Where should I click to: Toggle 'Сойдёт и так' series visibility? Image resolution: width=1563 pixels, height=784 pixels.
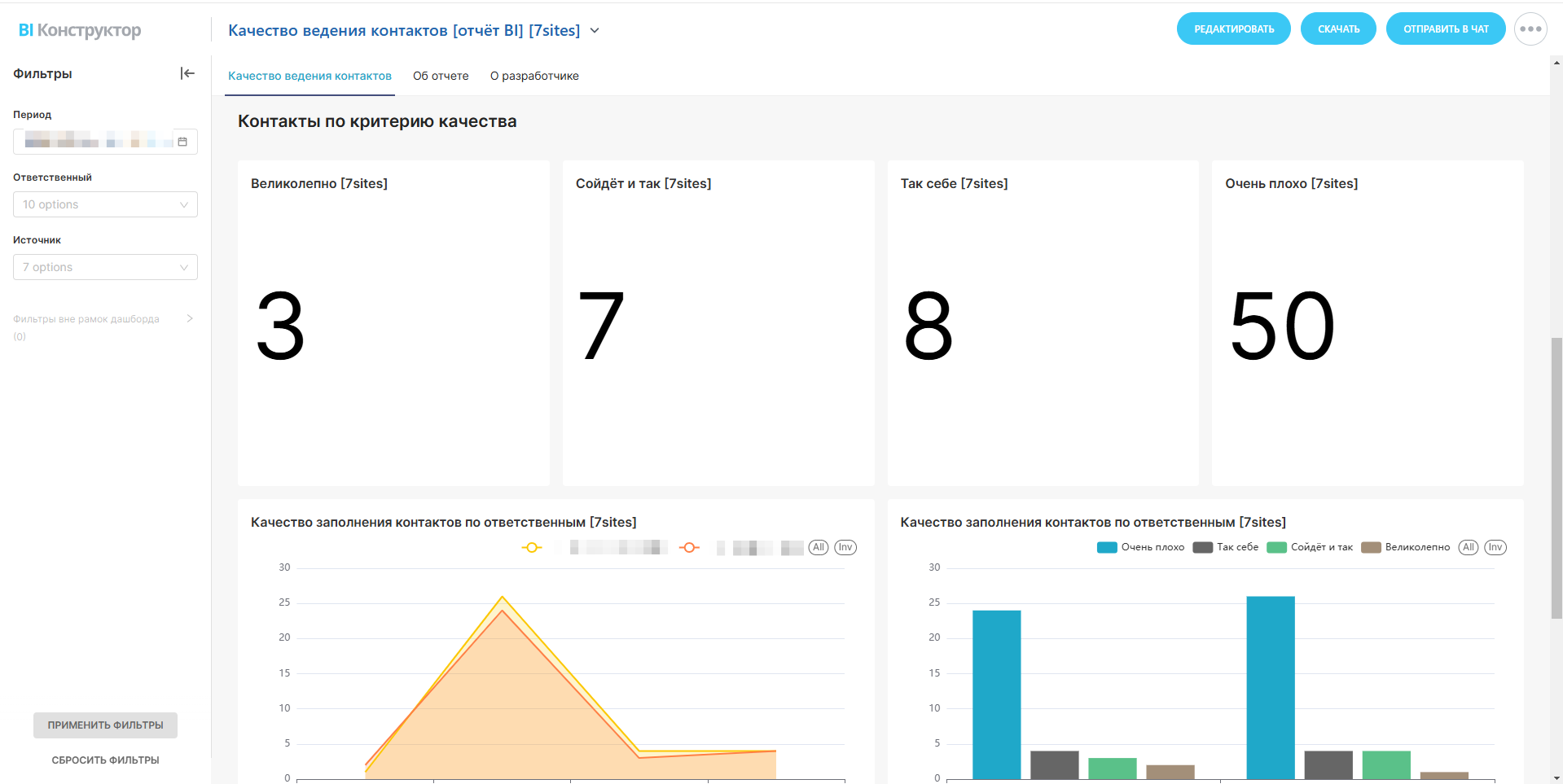(1310, 548)
